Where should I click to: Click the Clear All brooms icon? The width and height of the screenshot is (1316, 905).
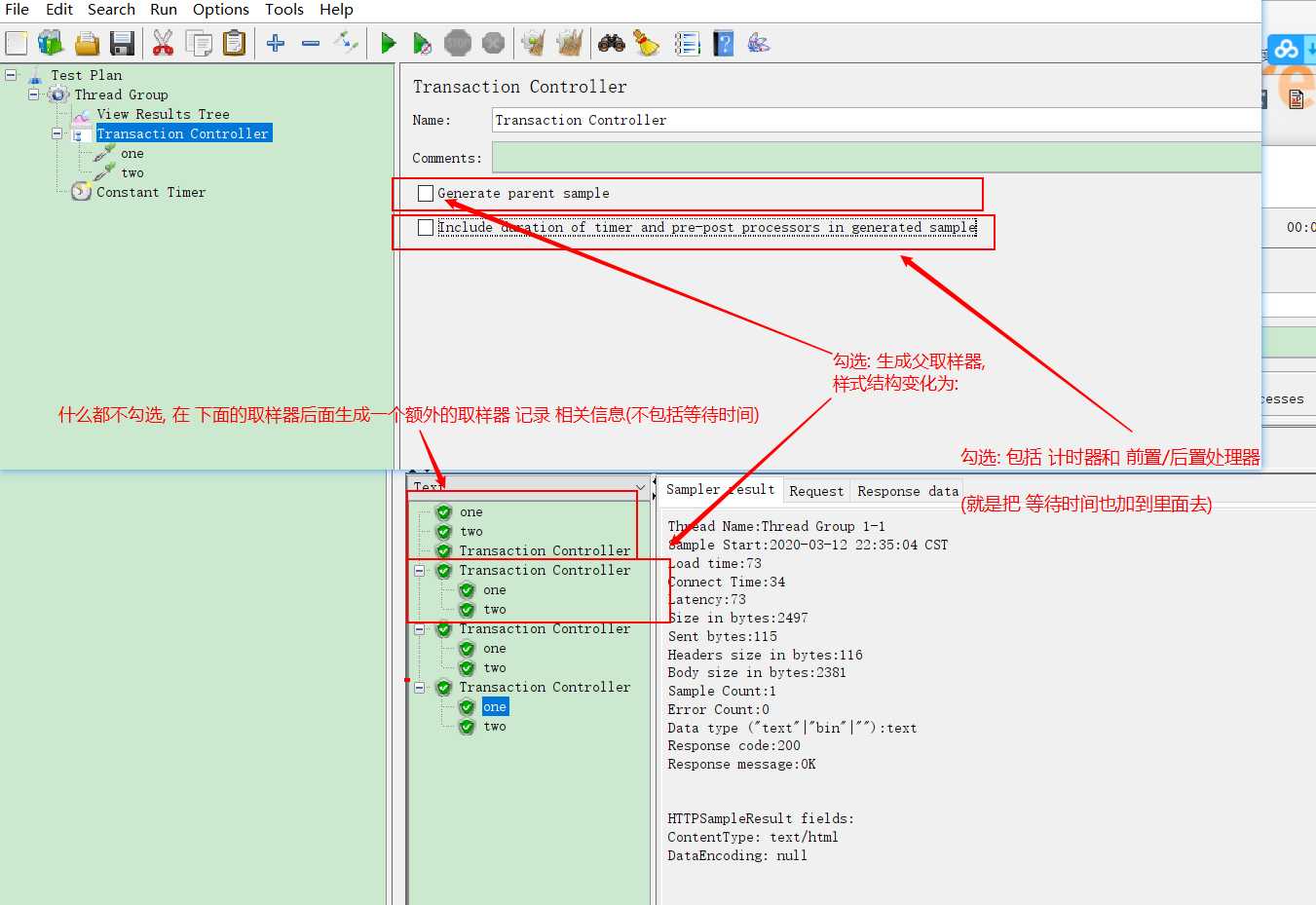[569, 43]
